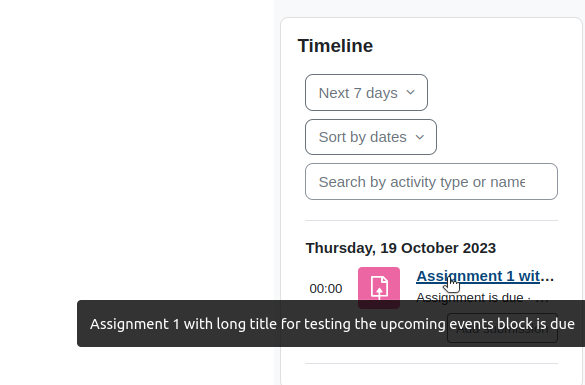Open the Sort by dates dropdown
The image size is (585, 385).
pos(371,137)
